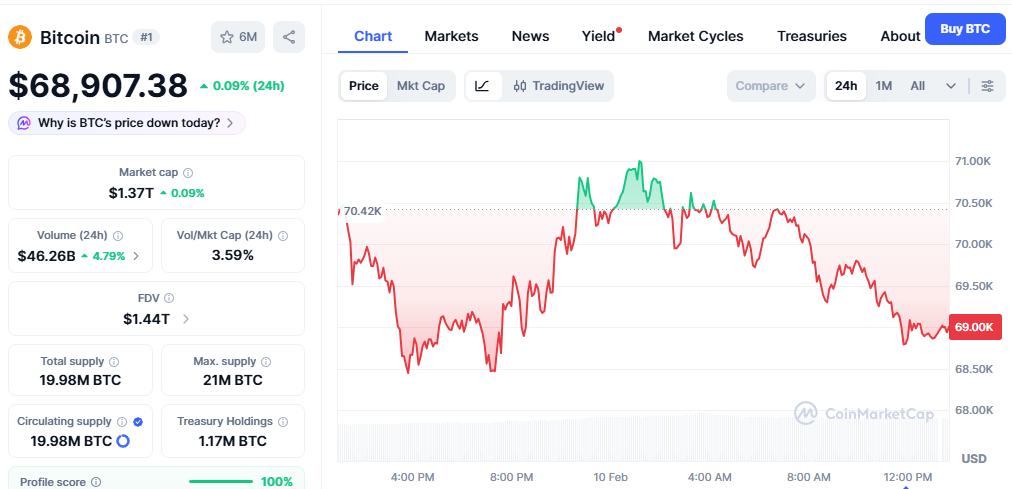Click the Profile score progress bar
Image resolution: width=1012 pixels, height=489 pixels.
pyautogui.click(x=220, y=482)
